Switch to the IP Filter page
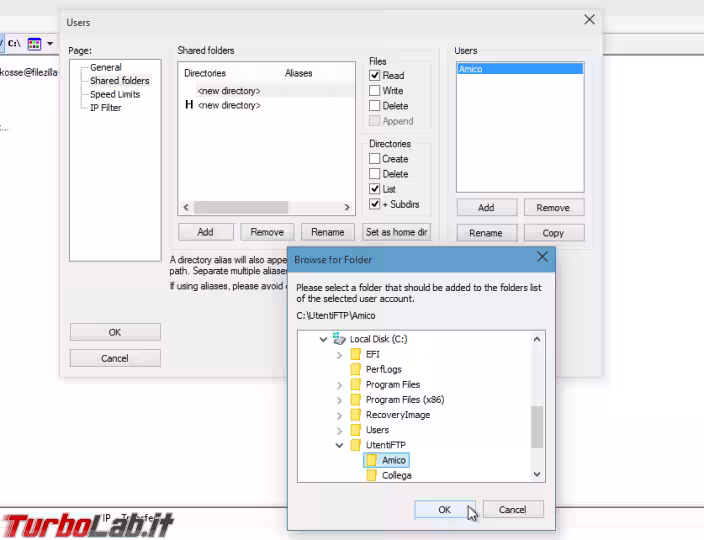 [x=105, y=107]
